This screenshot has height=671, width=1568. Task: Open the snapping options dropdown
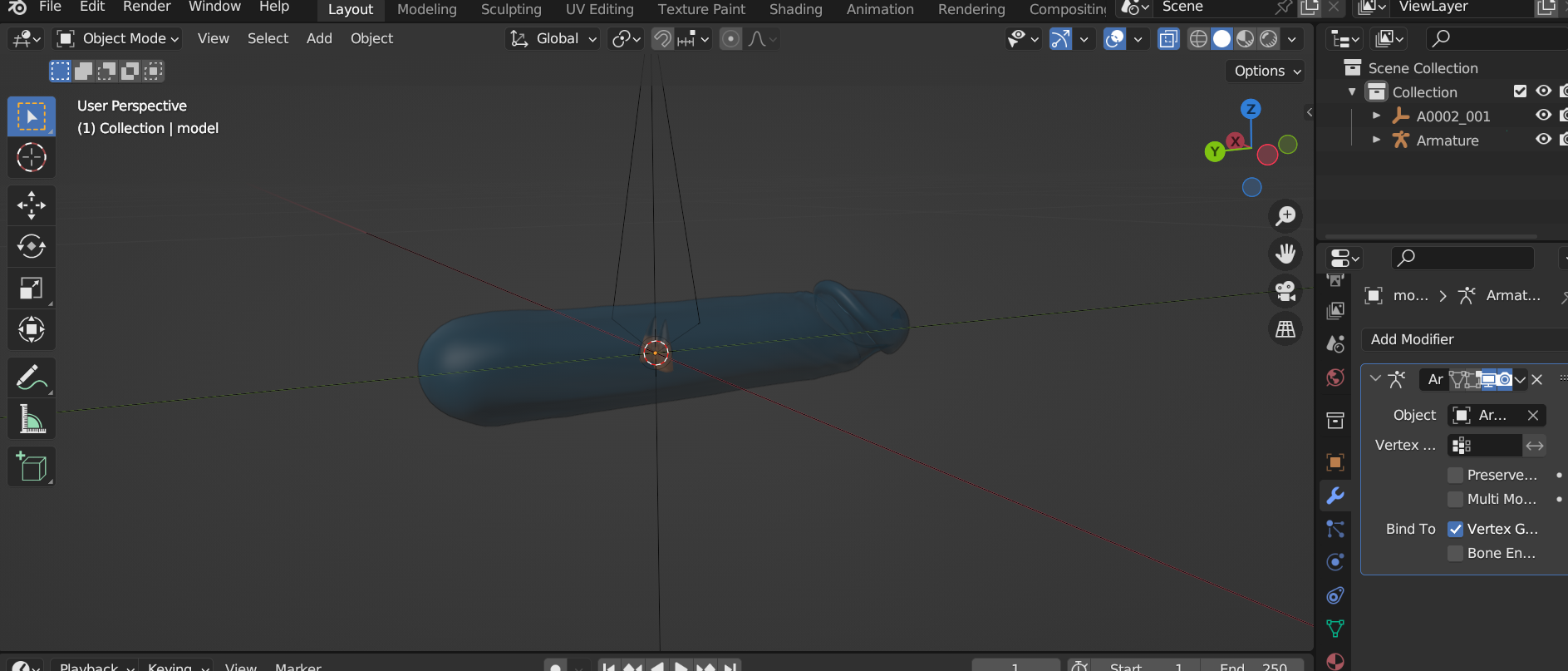point(694,39)
